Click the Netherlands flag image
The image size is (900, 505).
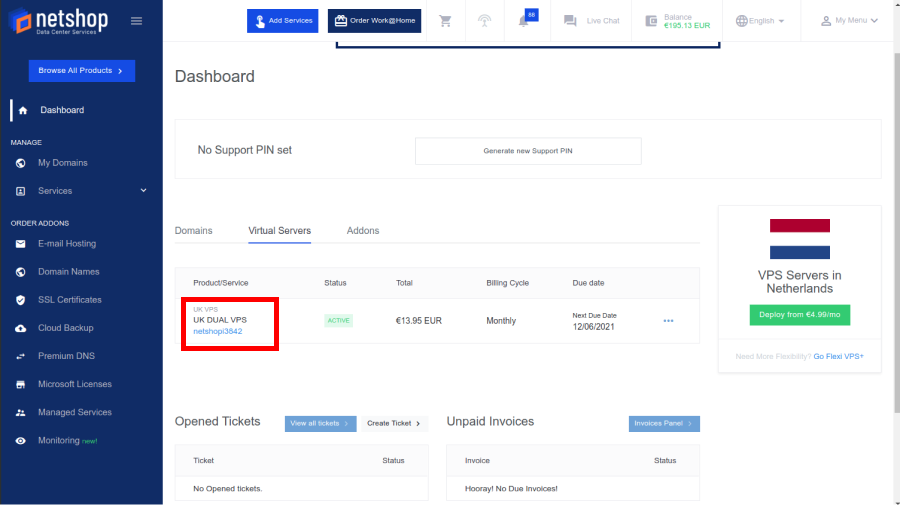pos(800,239)
